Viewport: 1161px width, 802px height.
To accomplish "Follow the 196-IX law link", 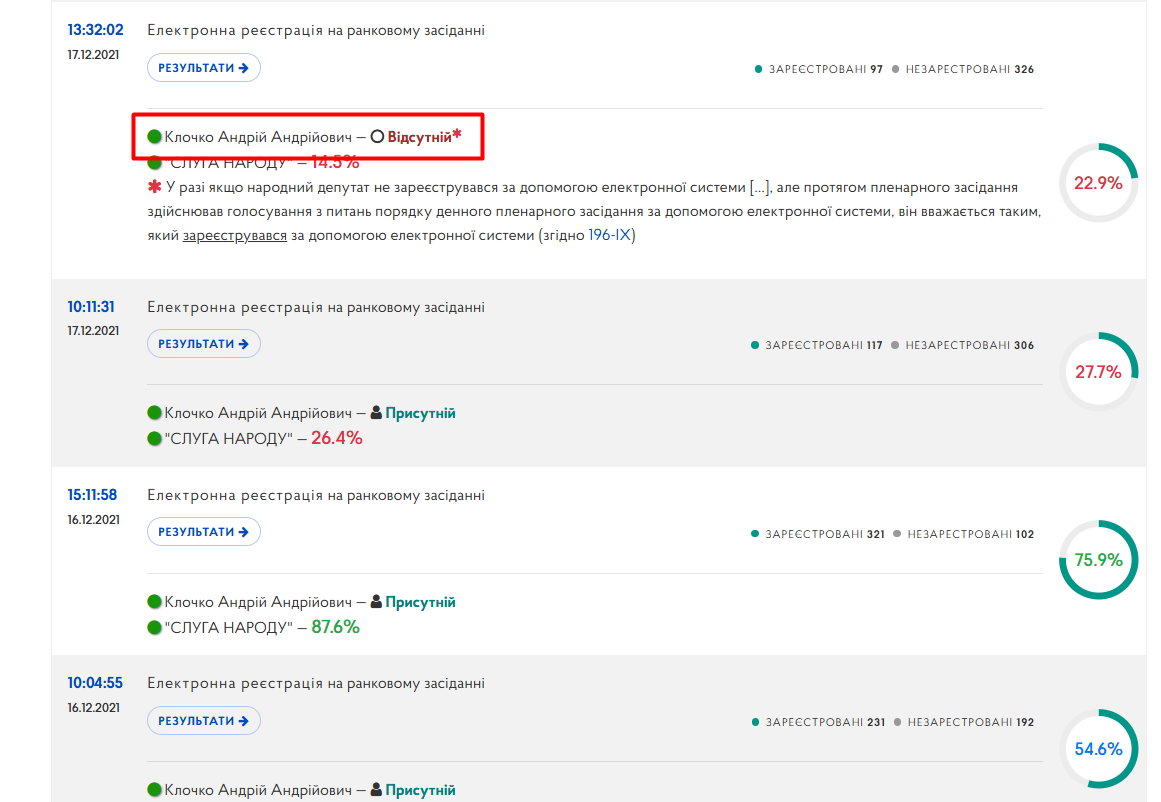I will click(x=609, y=235).
